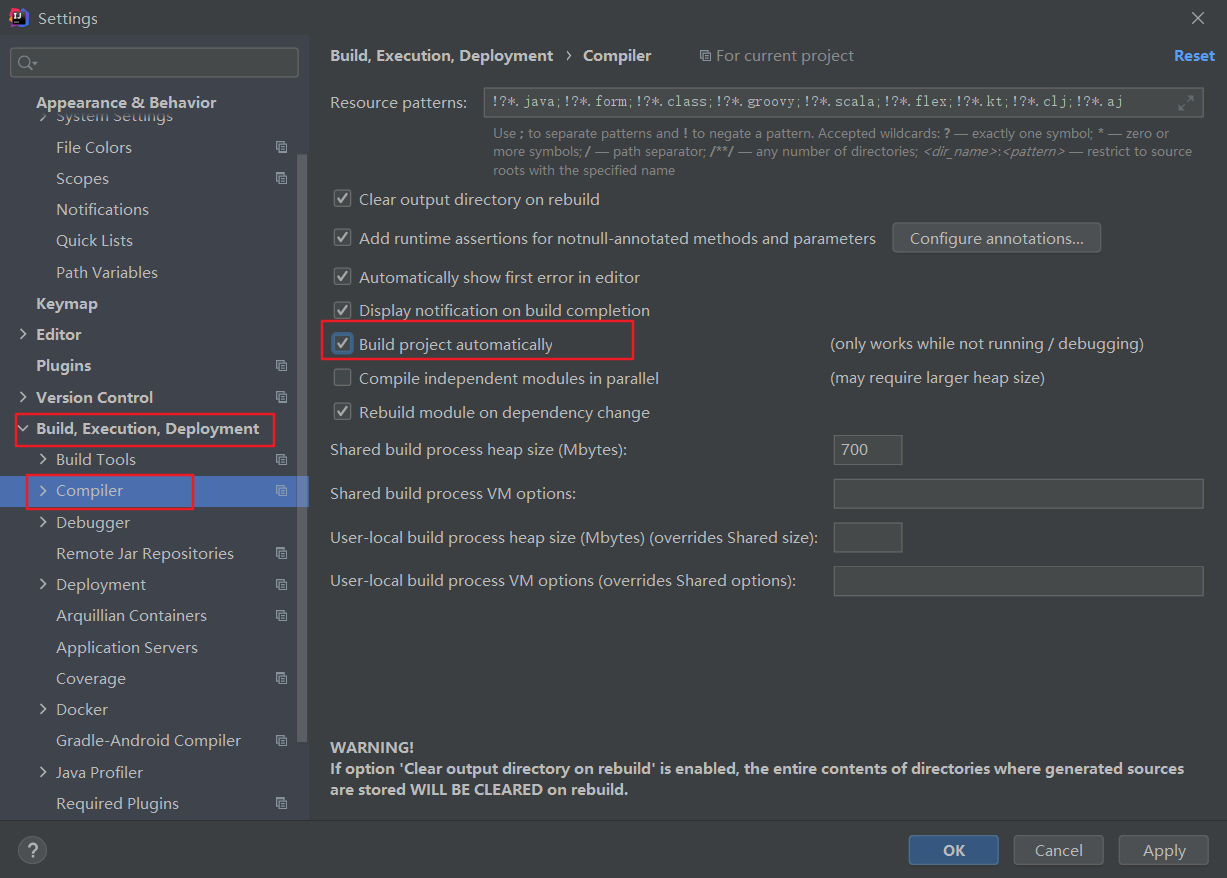Expand the Java Profiler node
This screenshot has height=878, width=1227.
[43, 772]
